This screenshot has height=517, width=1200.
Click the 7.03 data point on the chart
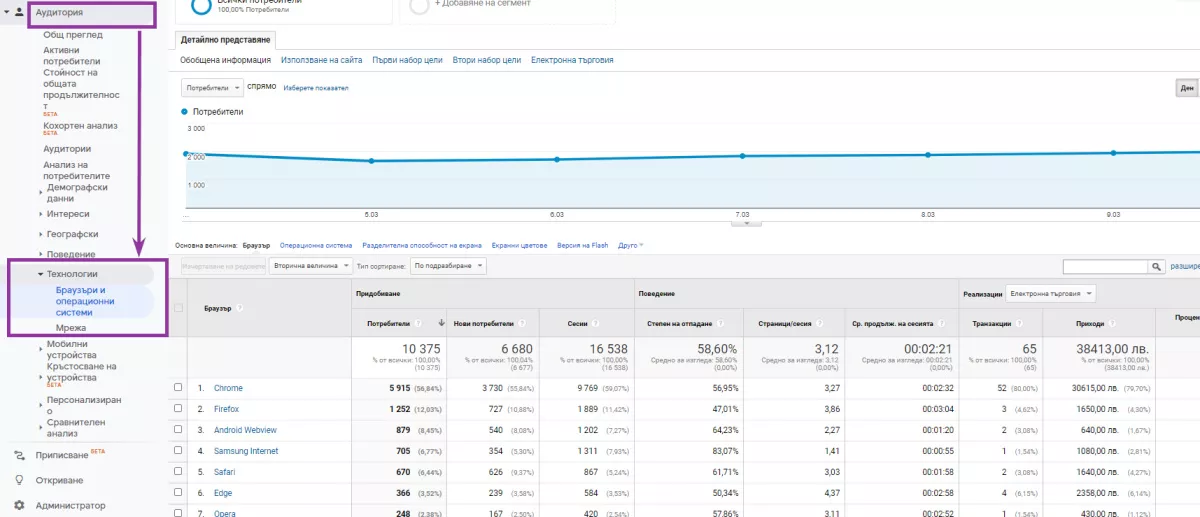coord(742,156)
